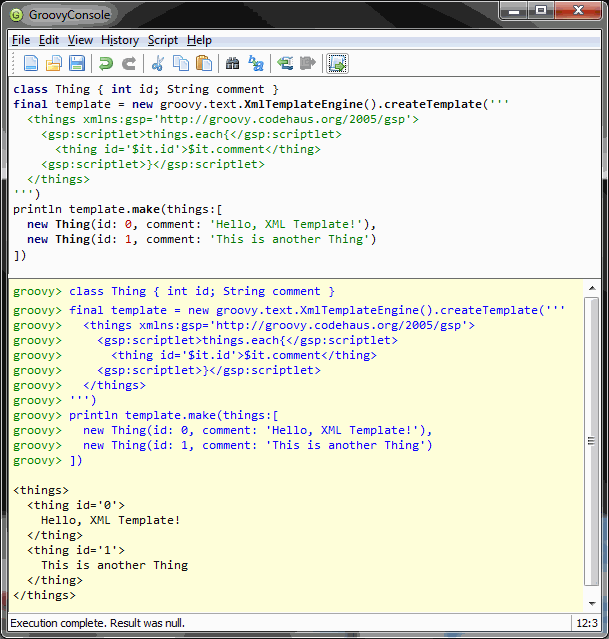Click the New File toolbar icon
This screenshot has height=639, width=609.
[31, 64]
